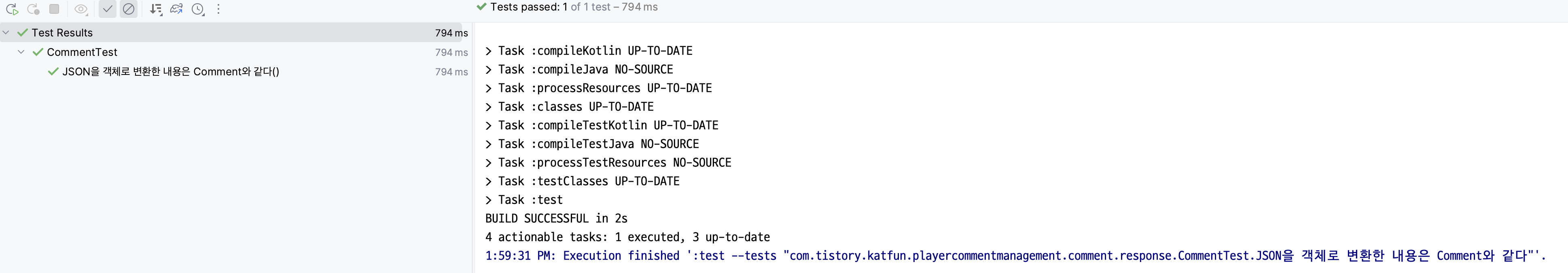Open the eye-shaped view options menu
This screenshot has width=1568, height=273.
click(x=81, y=9)
